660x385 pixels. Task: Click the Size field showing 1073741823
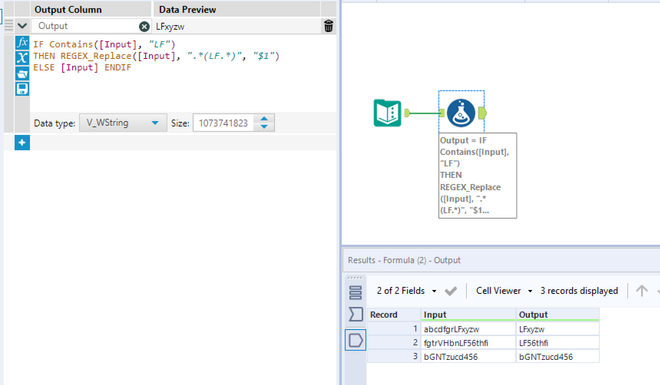[x=224, y=123]
